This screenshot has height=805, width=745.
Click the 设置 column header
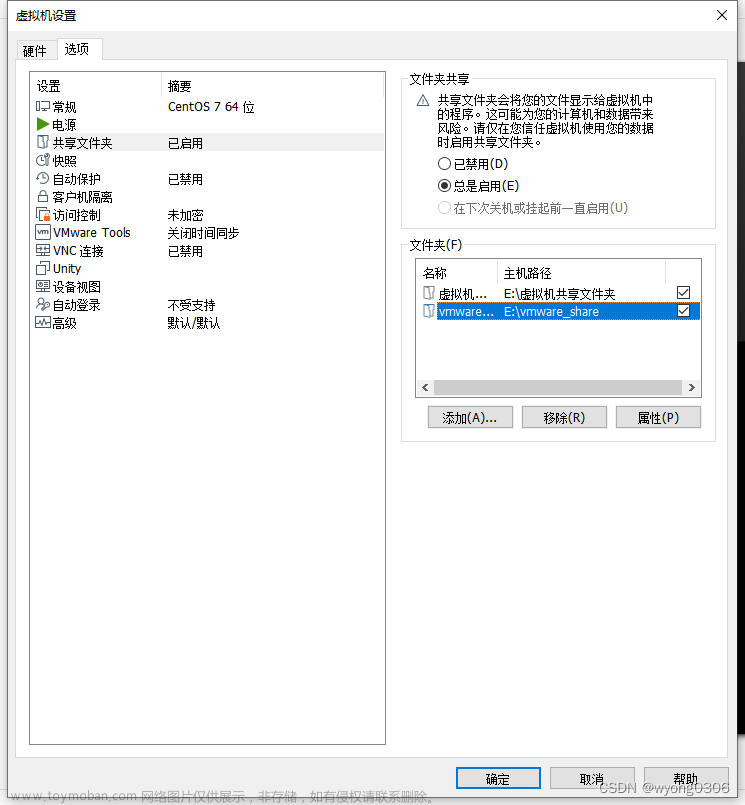point(96,85)
